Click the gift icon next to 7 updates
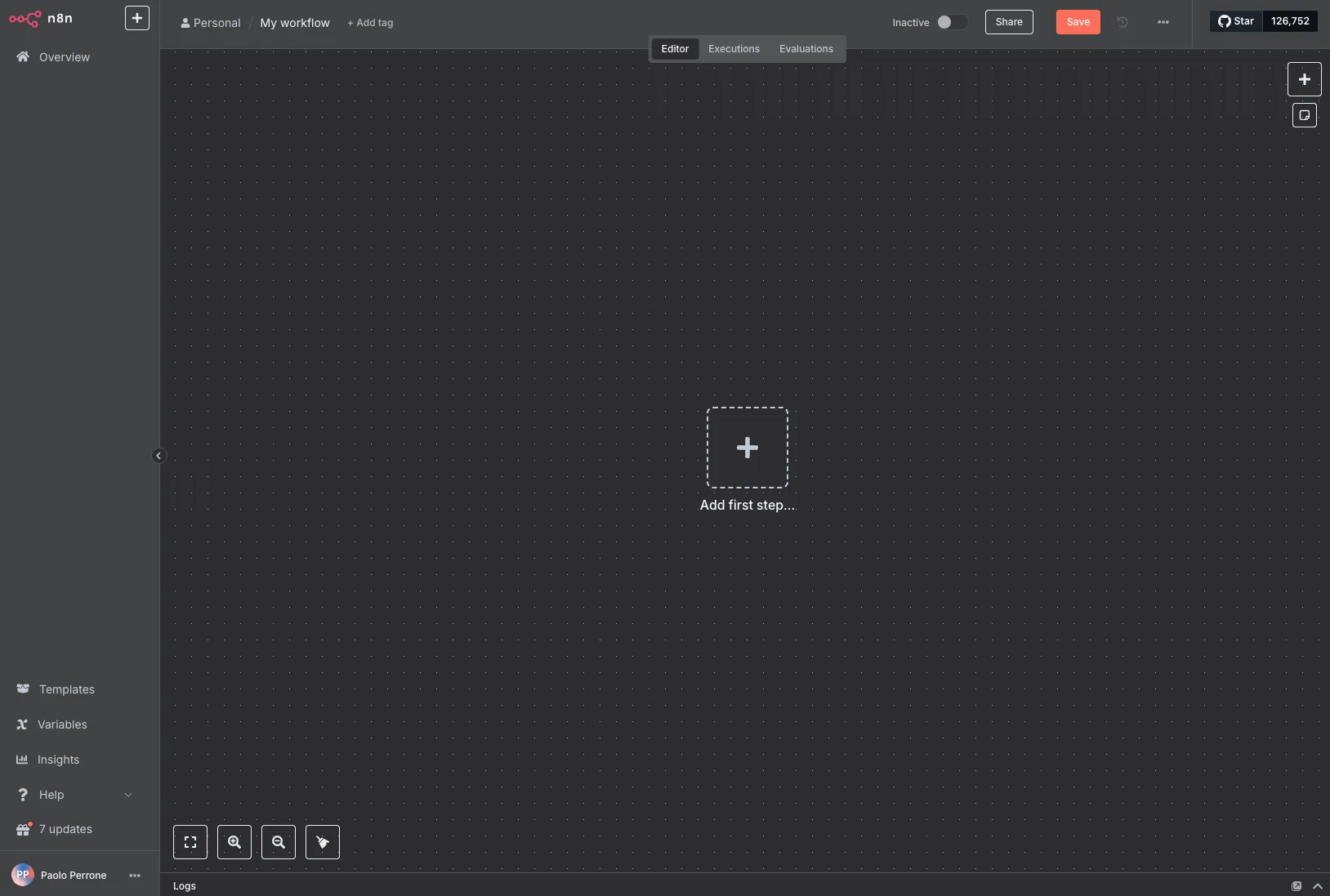Viewport: 1330px width, 896px height. click(23, 829)
